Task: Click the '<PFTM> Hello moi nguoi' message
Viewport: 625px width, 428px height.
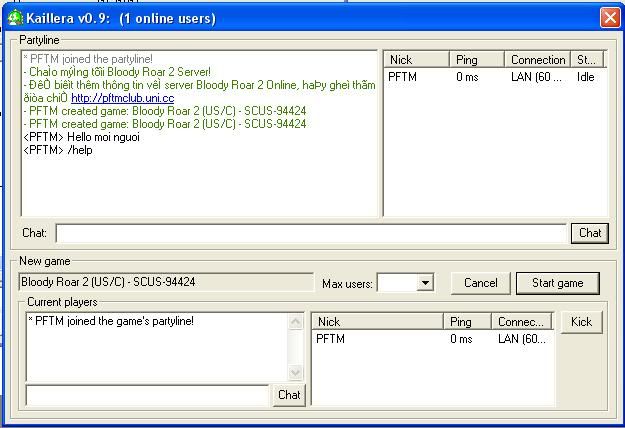Action: pyautogui.click(x=82, y=137)
